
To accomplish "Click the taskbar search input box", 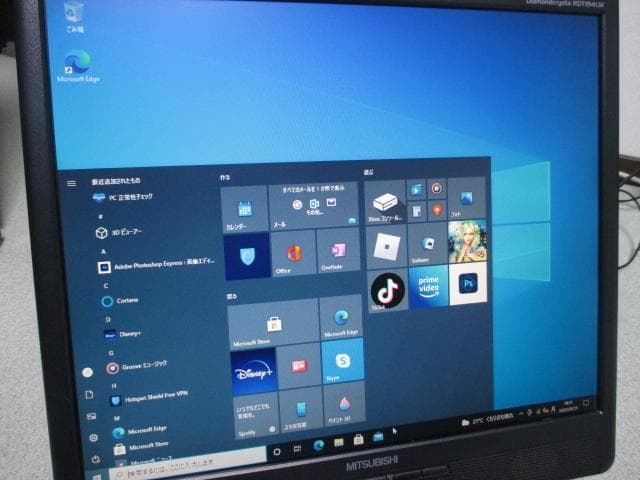I will tap(188, 461).
